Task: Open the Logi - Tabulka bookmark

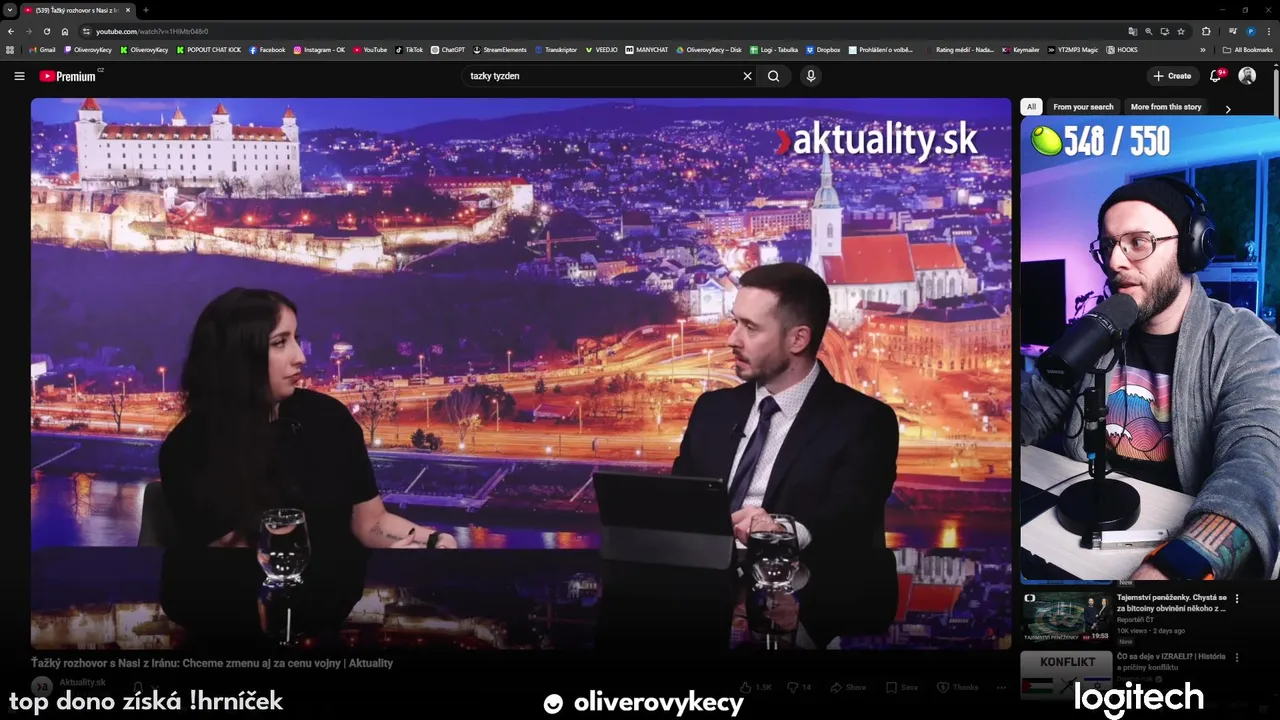Action: 774,49
